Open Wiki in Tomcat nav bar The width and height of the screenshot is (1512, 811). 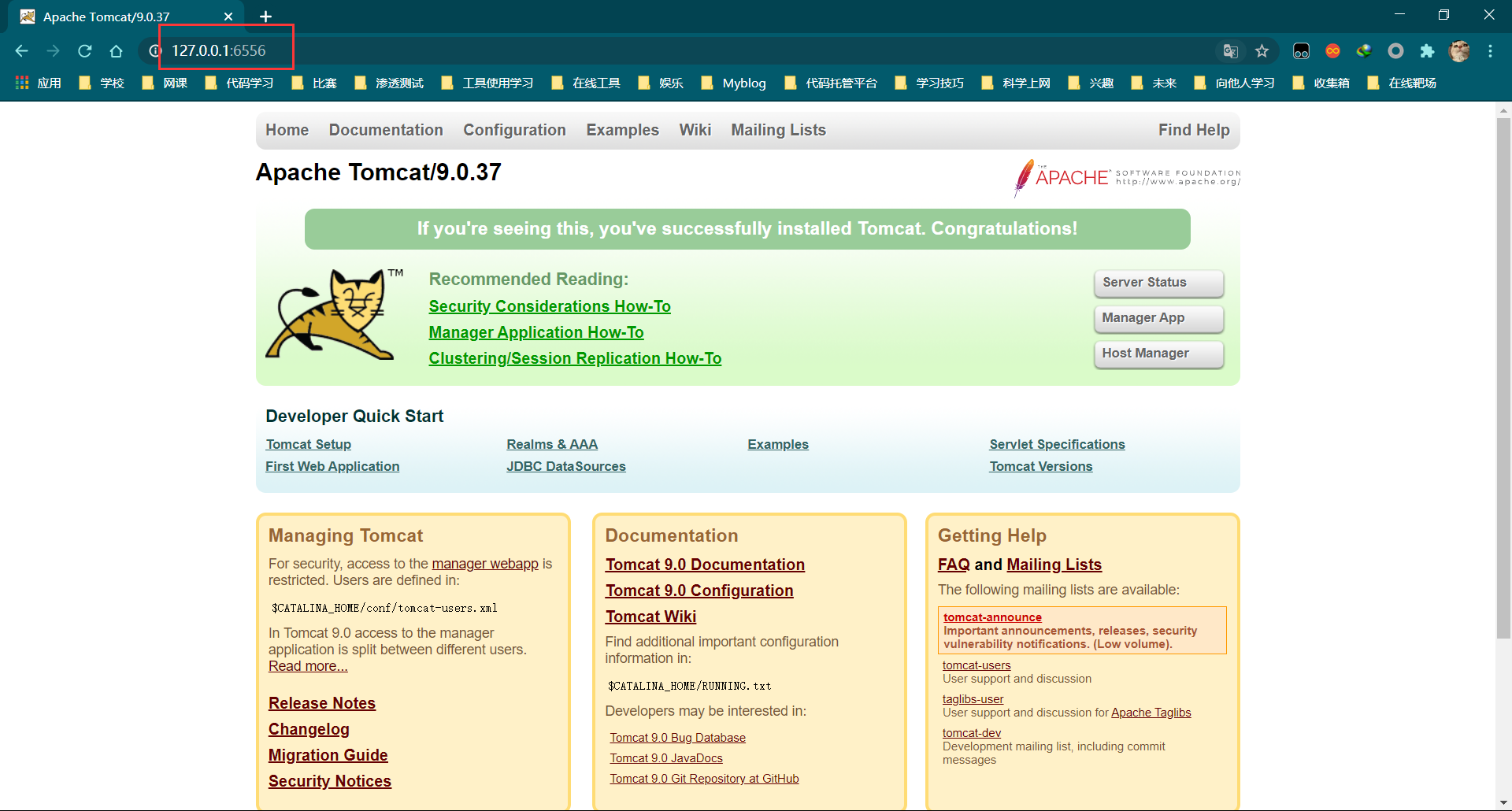click(x=695, y=130)
